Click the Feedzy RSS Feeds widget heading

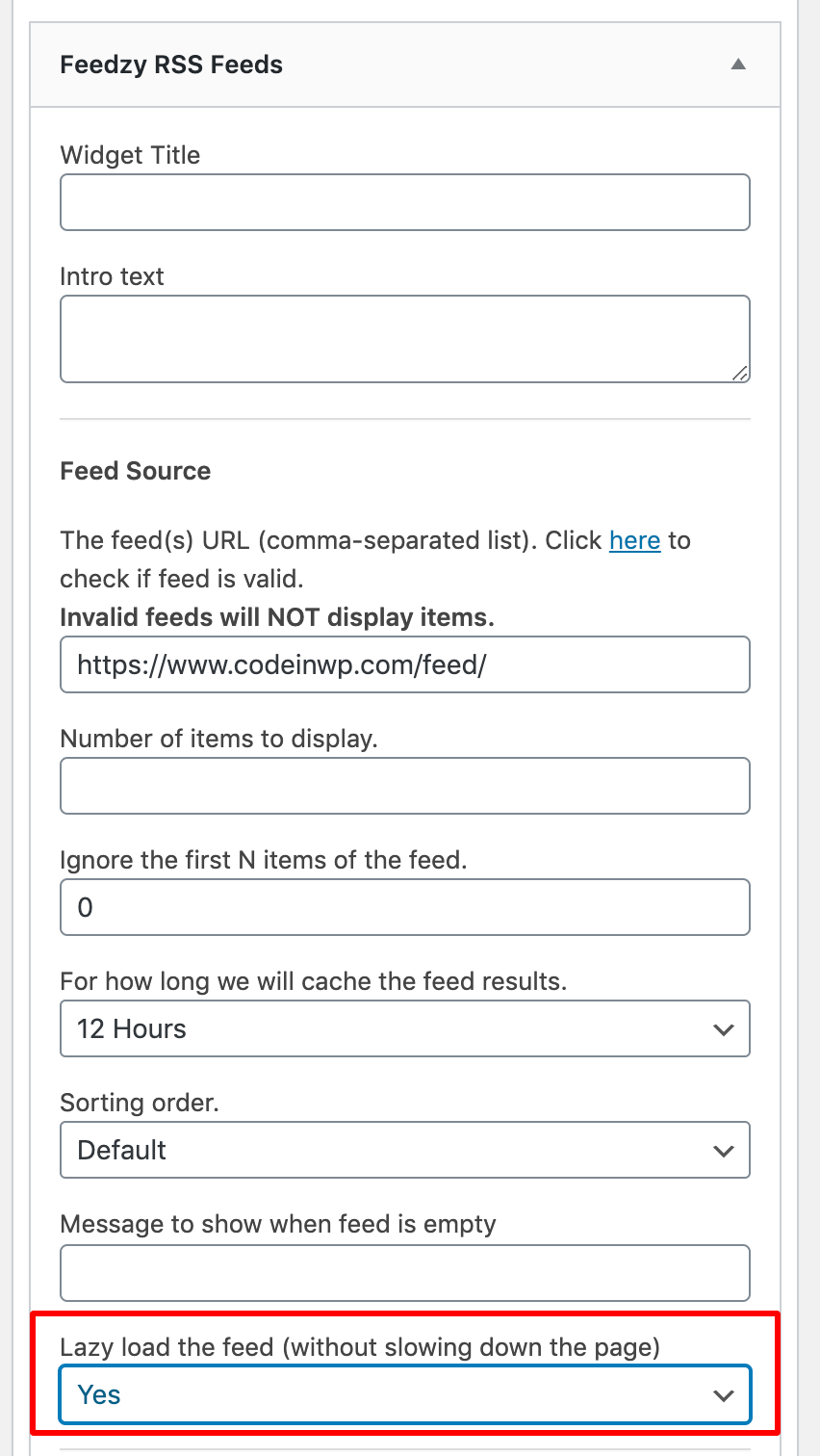pyautogui.click(x=171, y=65)
